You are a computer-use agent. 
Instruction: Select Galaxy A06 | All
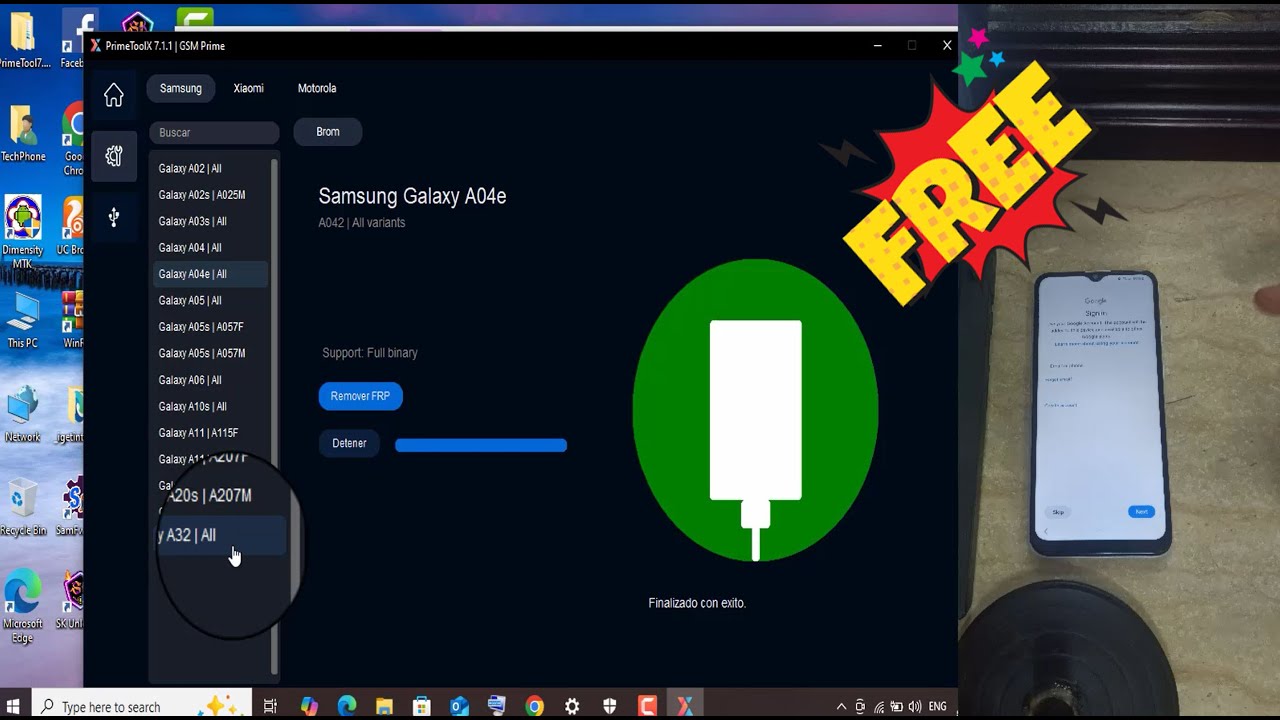210,380
